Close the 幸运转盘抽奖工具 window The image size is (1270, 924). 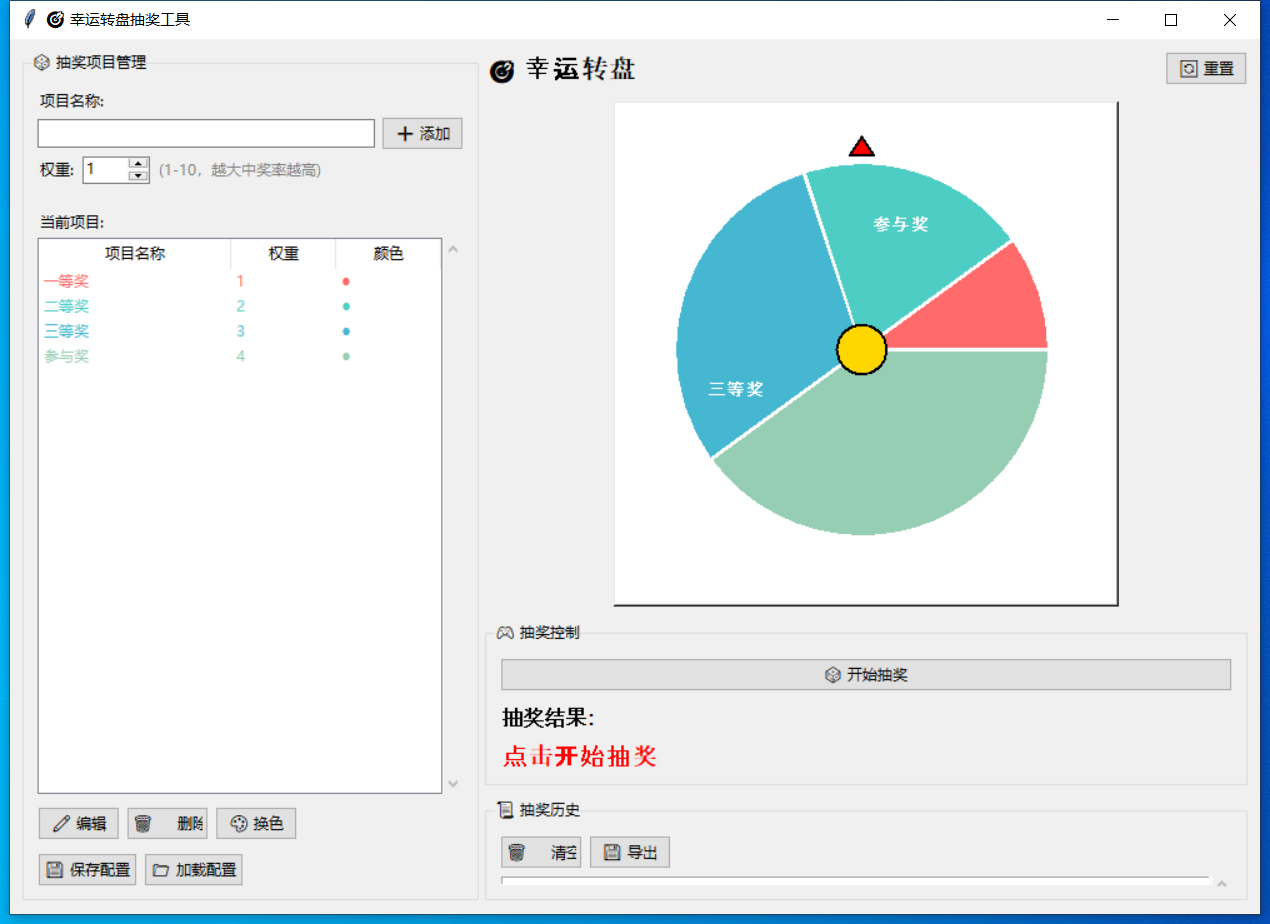(x=1230, y=19)
